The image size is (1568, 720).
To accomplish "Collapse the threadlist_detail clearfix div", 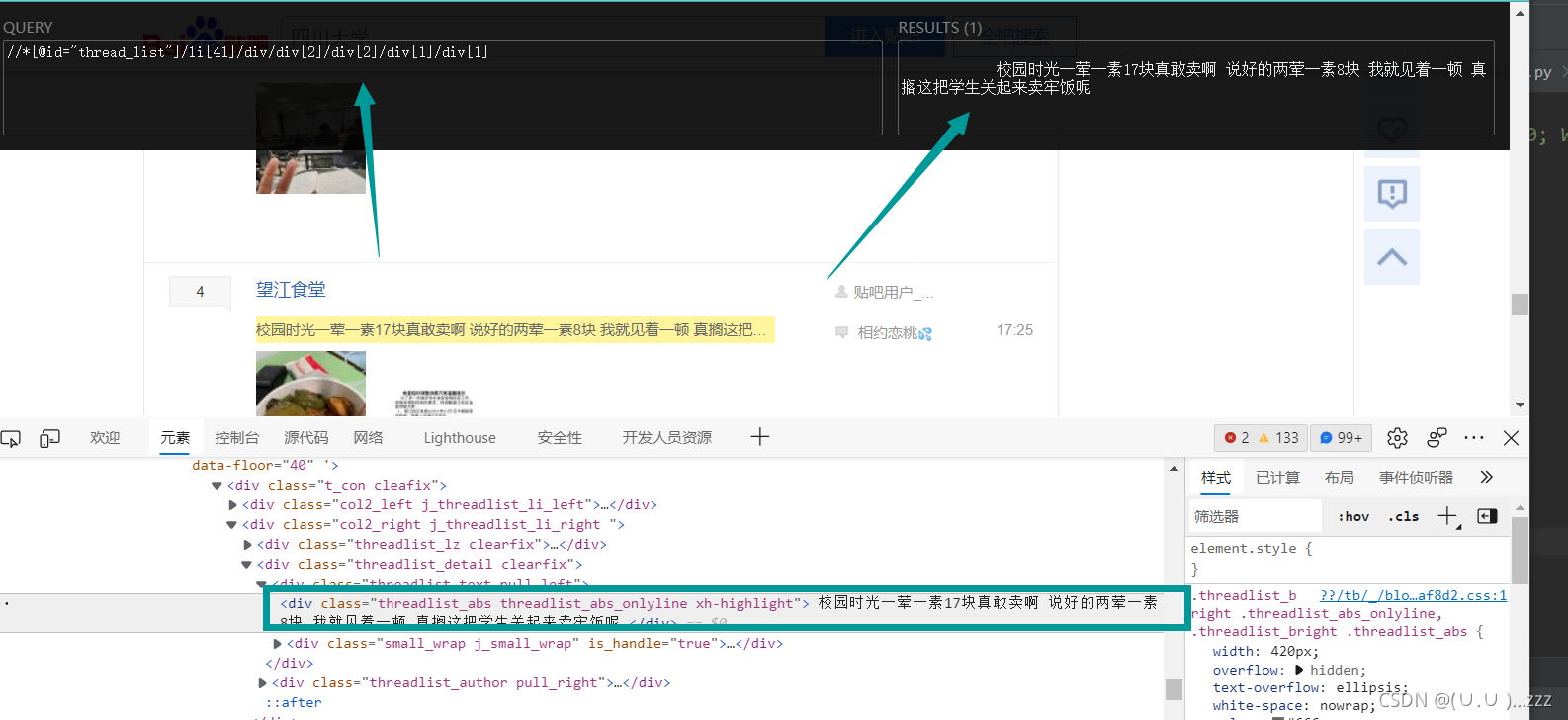I will point(246,565).
